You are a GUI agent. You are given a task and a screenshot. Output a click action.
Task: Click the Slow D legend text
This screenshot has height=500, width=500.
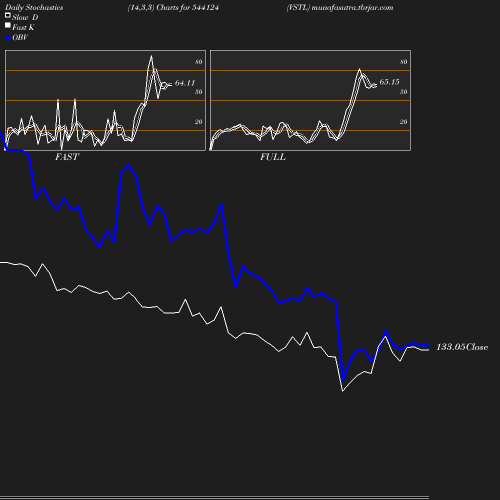pos(25,18)
